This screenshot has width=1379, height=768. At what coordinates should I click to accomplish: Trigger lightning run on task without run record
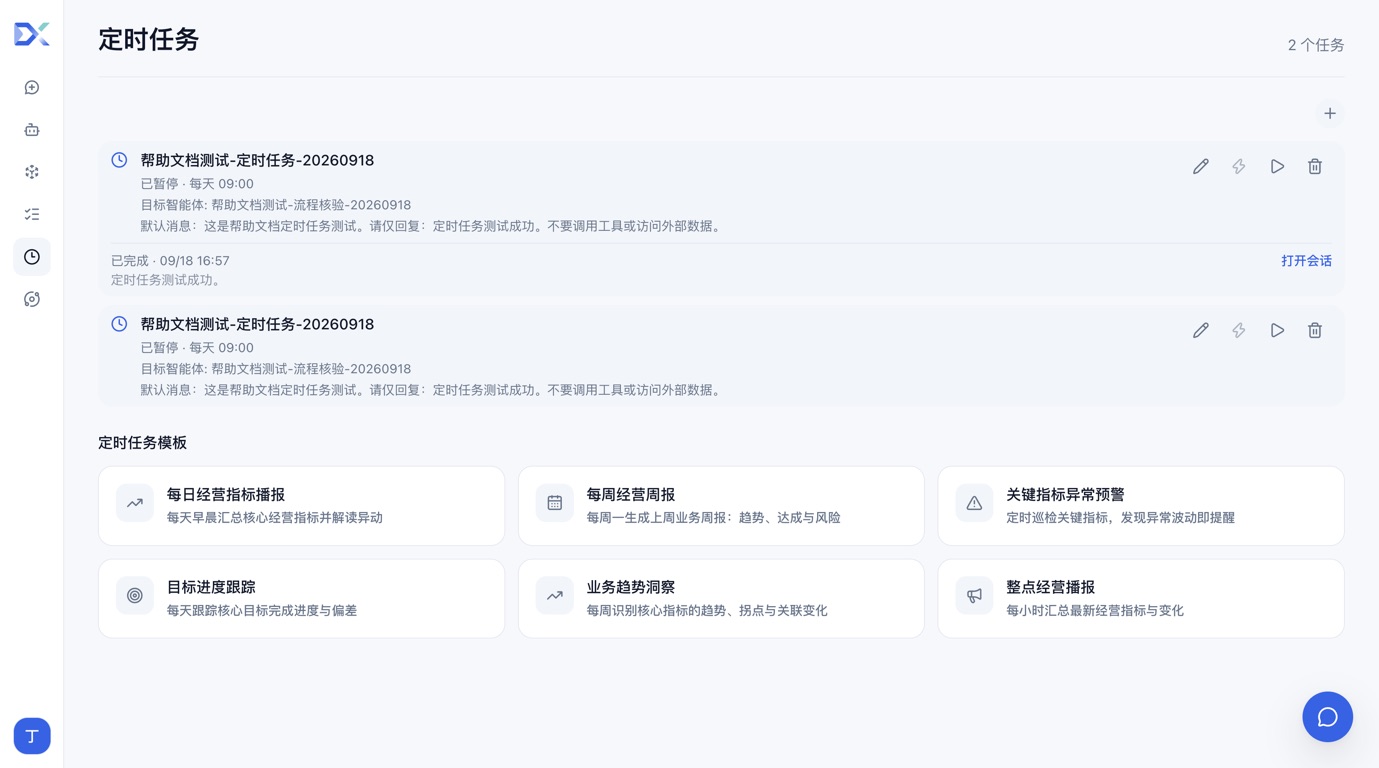point(1239,331)
